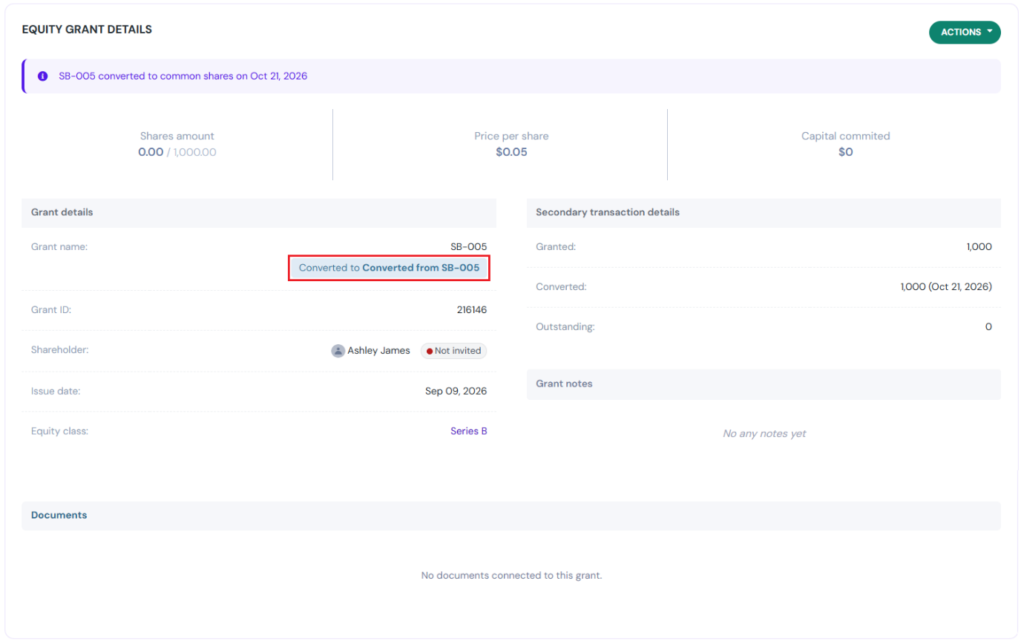This screenshot has width=1024, height=641.
Task: Click the 'No any notes yet' text
Action: click(764, 433)
